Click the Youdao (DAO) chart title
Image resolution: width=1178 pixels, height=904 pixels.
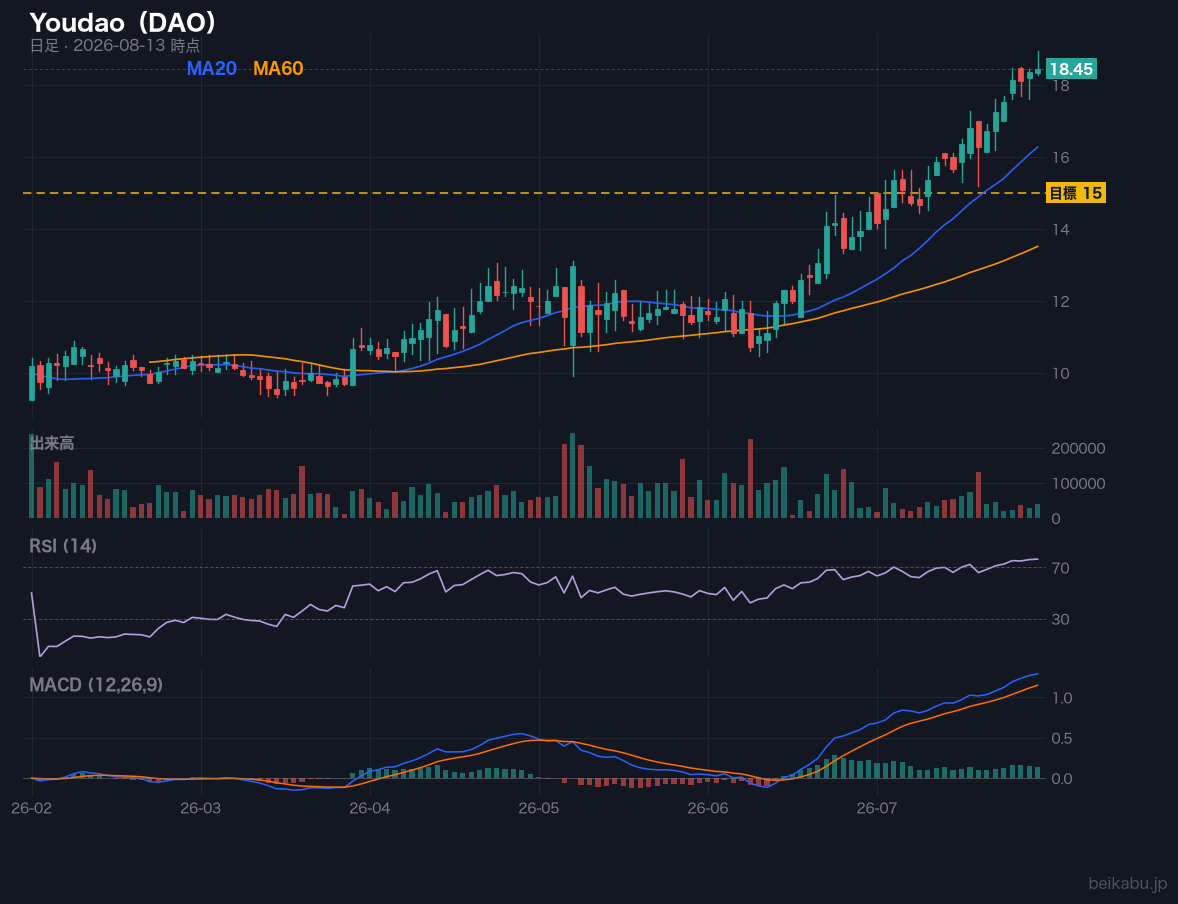click(123, 23)
